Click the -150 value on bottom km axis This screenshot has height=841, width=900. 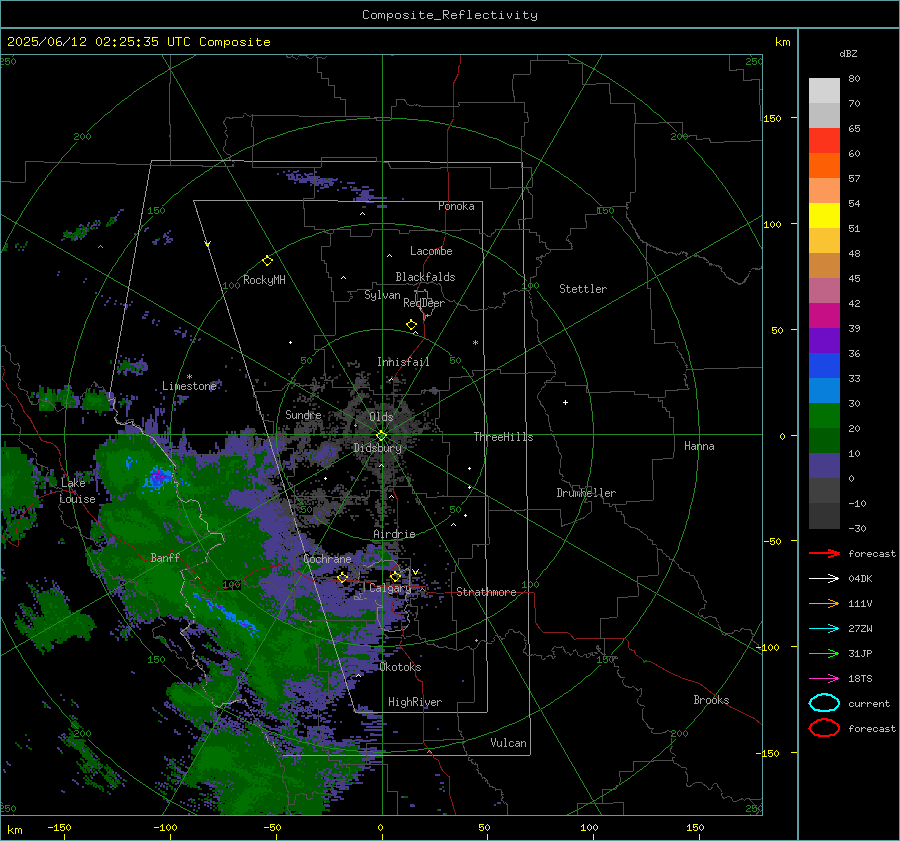59,827
